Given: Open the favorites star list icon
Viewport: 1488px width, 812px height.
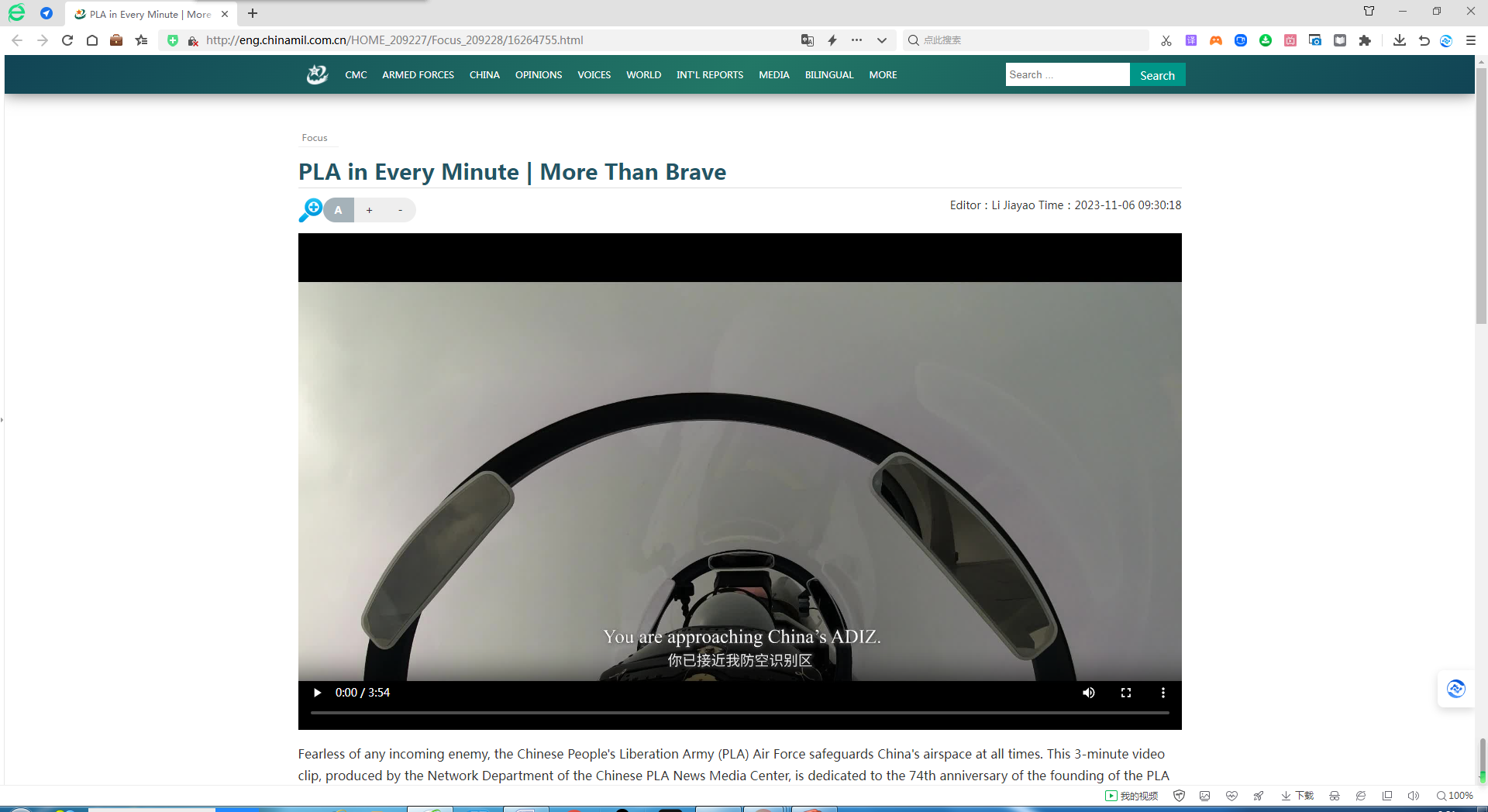Looking at the screenshot, I should (x=141, y=40).
